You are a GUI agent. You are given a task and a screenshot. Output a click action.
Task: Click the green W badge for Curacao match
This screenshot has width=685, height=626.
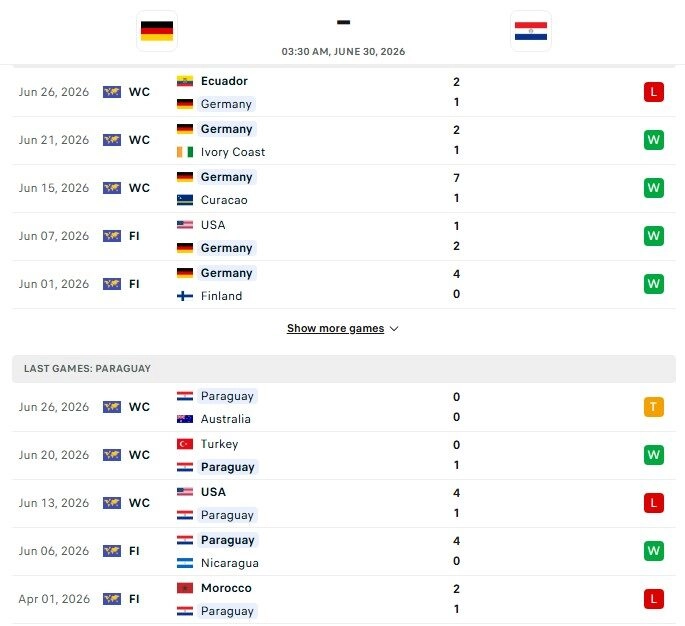coord(654,188)
